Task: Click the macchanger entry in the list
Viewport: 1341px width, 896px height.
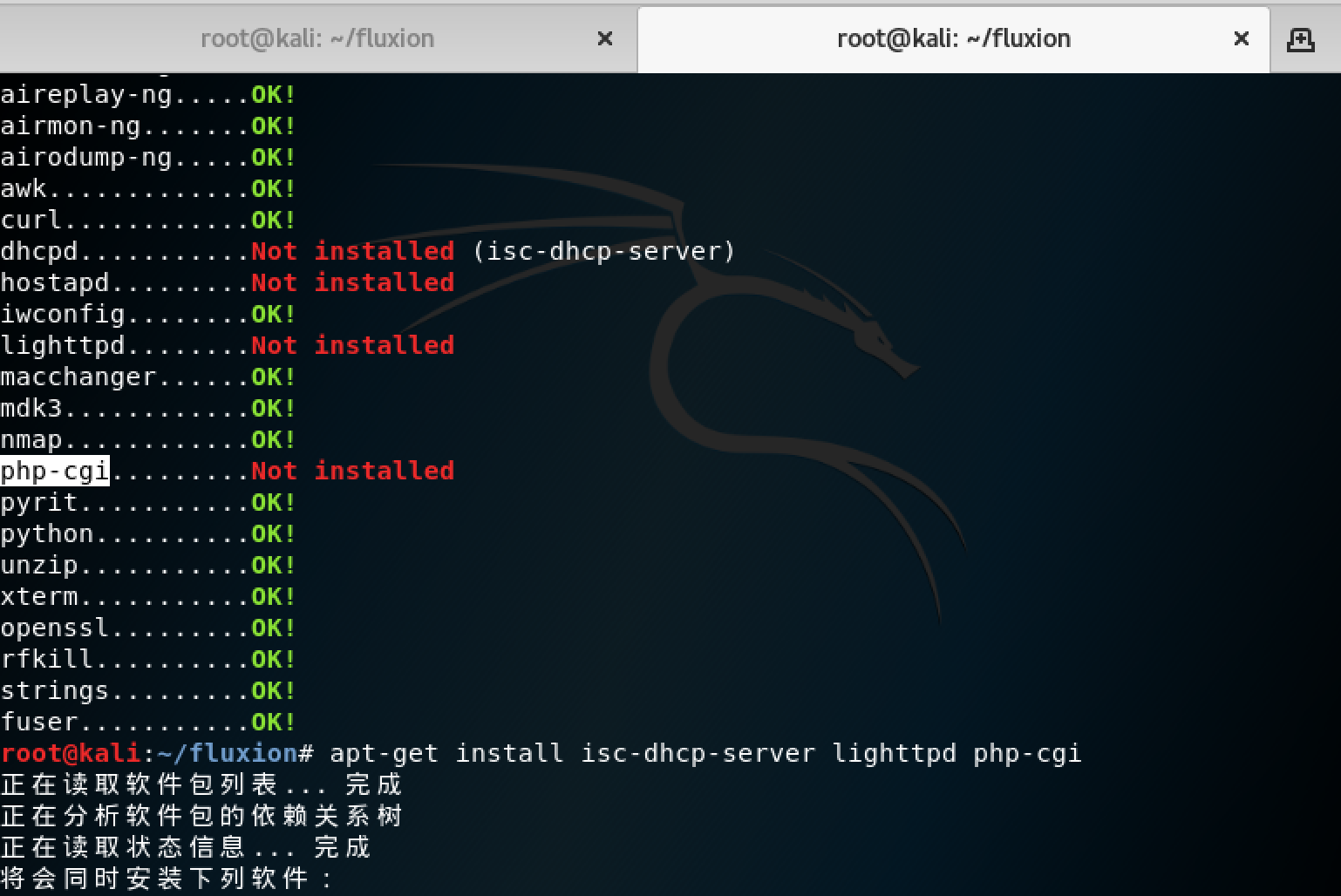Action: (78, 377)
